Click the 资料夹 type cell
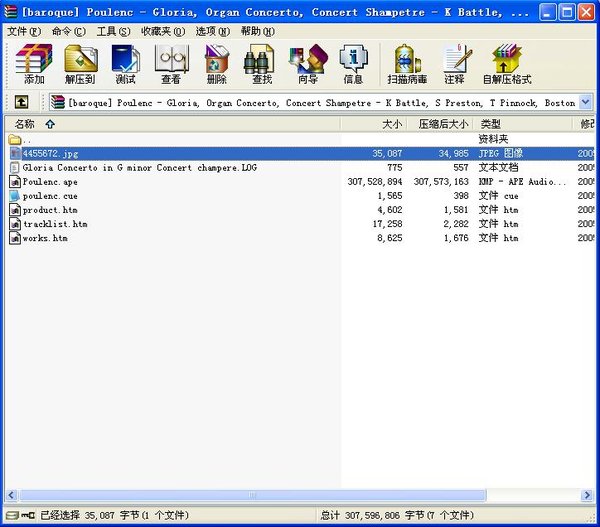 point(493,139)
